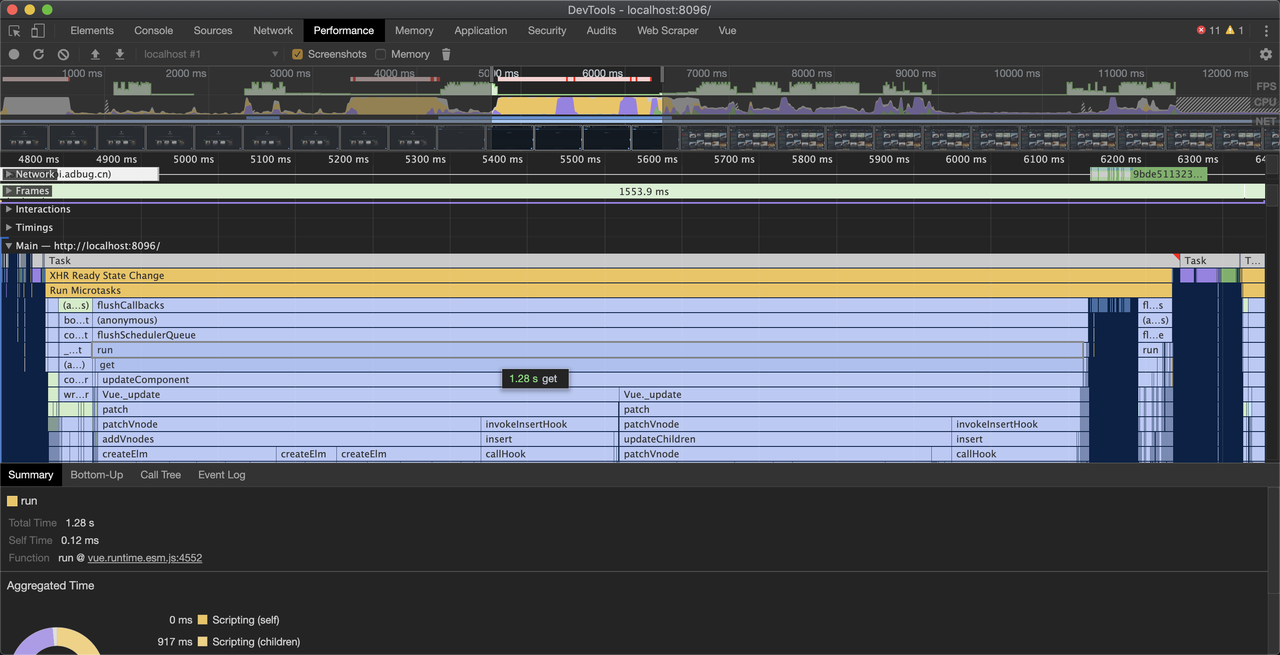Open the vue.runtime.esm.js:4552 source link
The width and height of the screenshot is (1280, 655).
point(144,558)
